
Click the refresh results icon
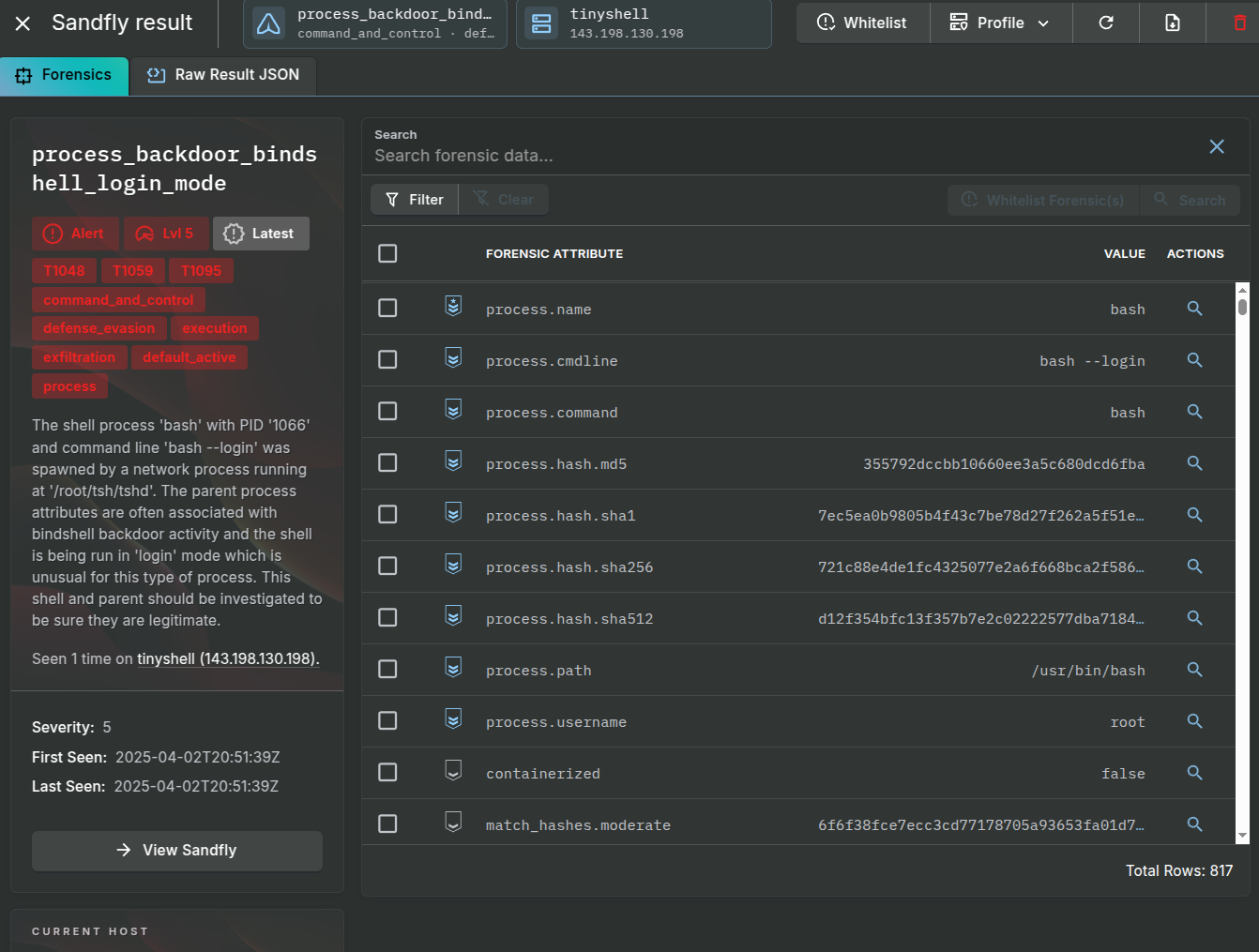click(1105, 23)
